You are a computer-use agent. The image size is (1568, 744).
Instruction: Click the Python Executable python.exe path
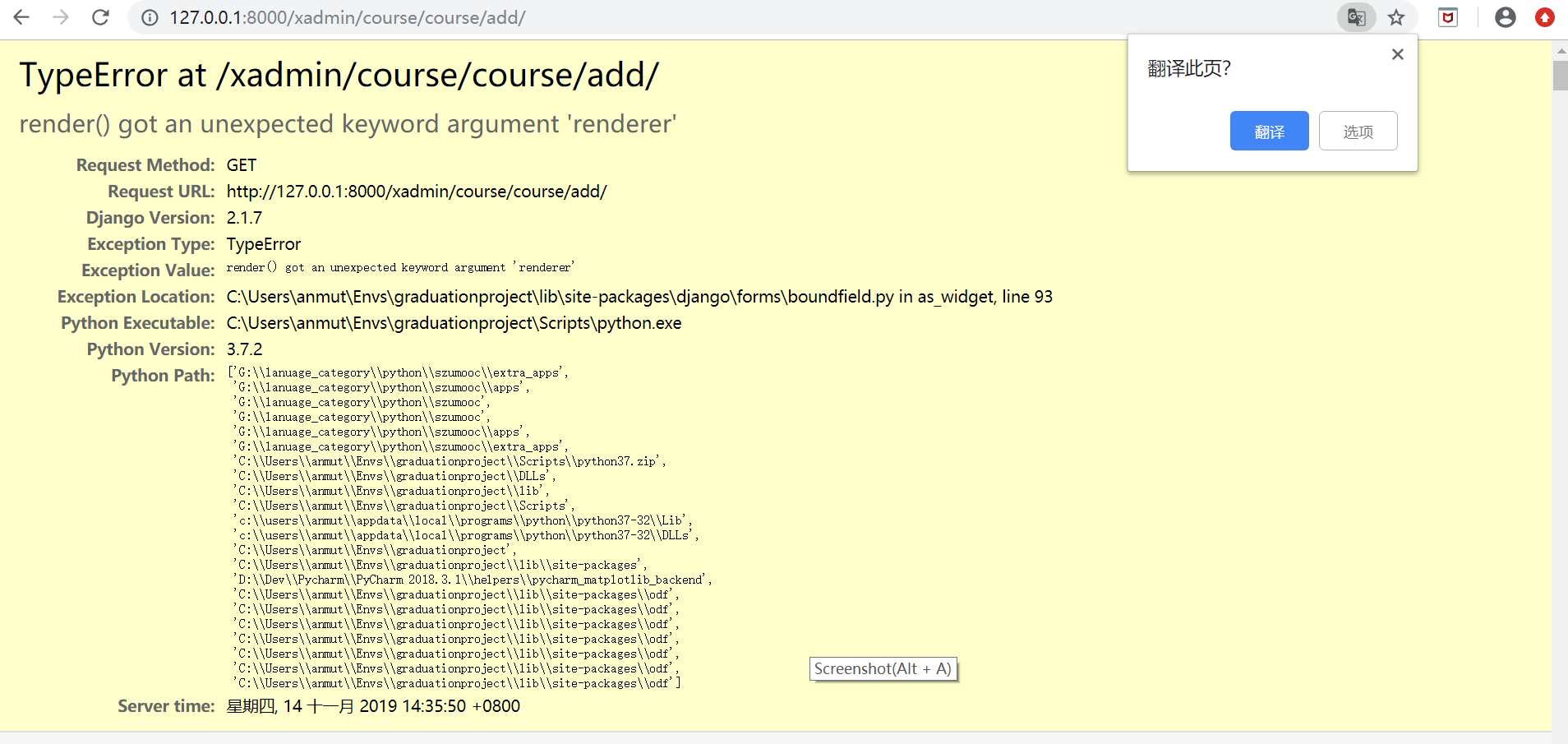(454, 323)
